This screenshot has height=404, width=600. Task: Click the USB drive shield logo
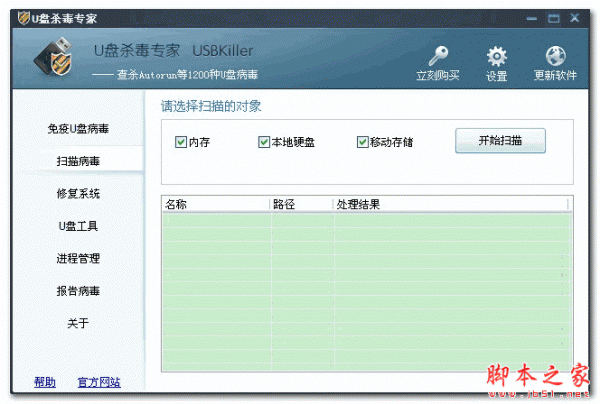54,56
